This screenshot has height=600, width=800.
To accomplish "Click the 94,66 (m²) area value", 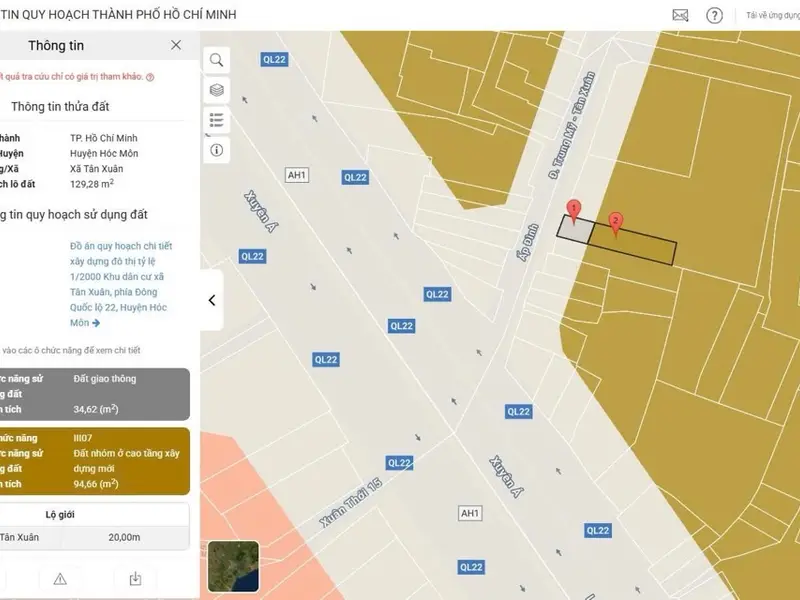I will tap(96, 484).
